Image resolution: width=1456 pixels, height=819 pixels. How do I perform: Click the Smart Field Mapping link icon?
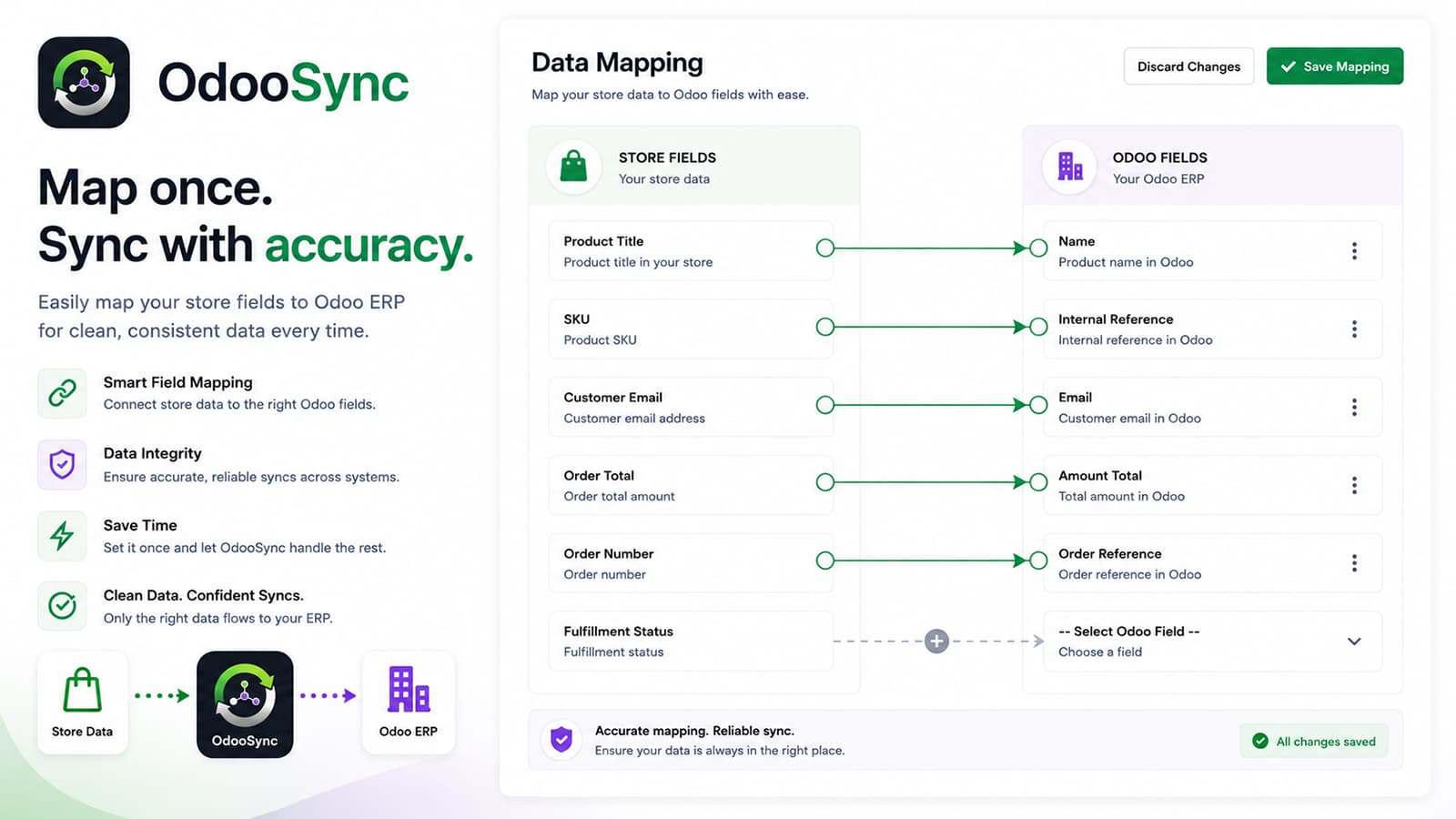tap(62, 393)
